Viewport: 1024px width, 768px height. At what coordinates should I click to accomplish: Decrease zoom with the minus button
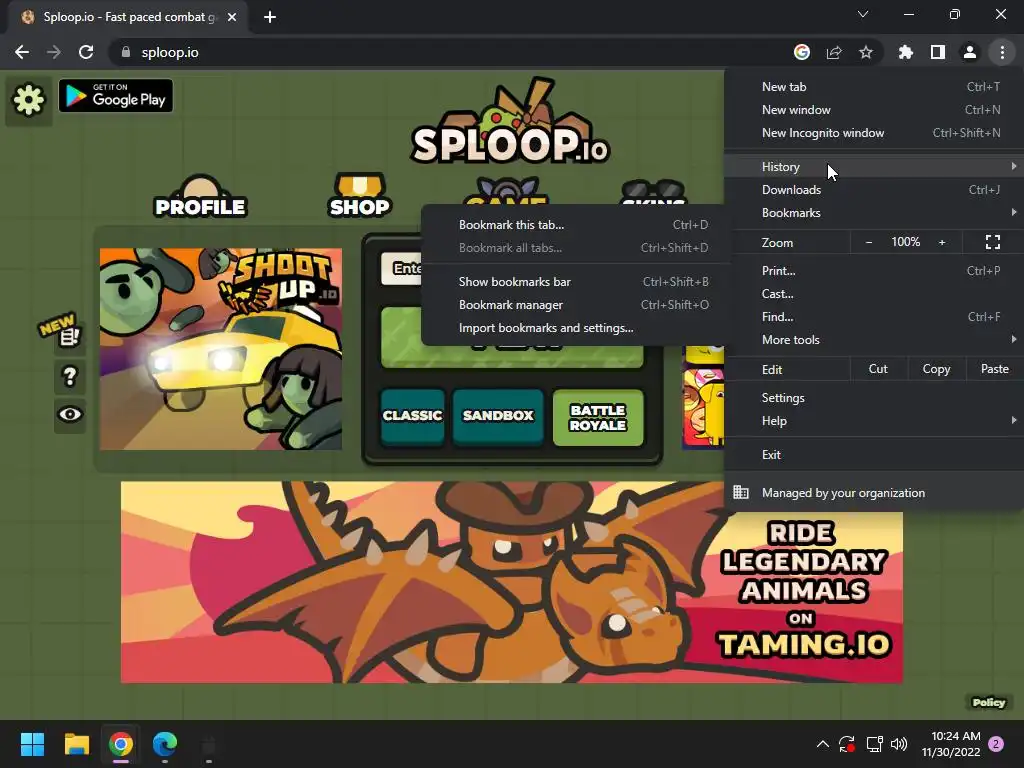(x=869, y=242)
